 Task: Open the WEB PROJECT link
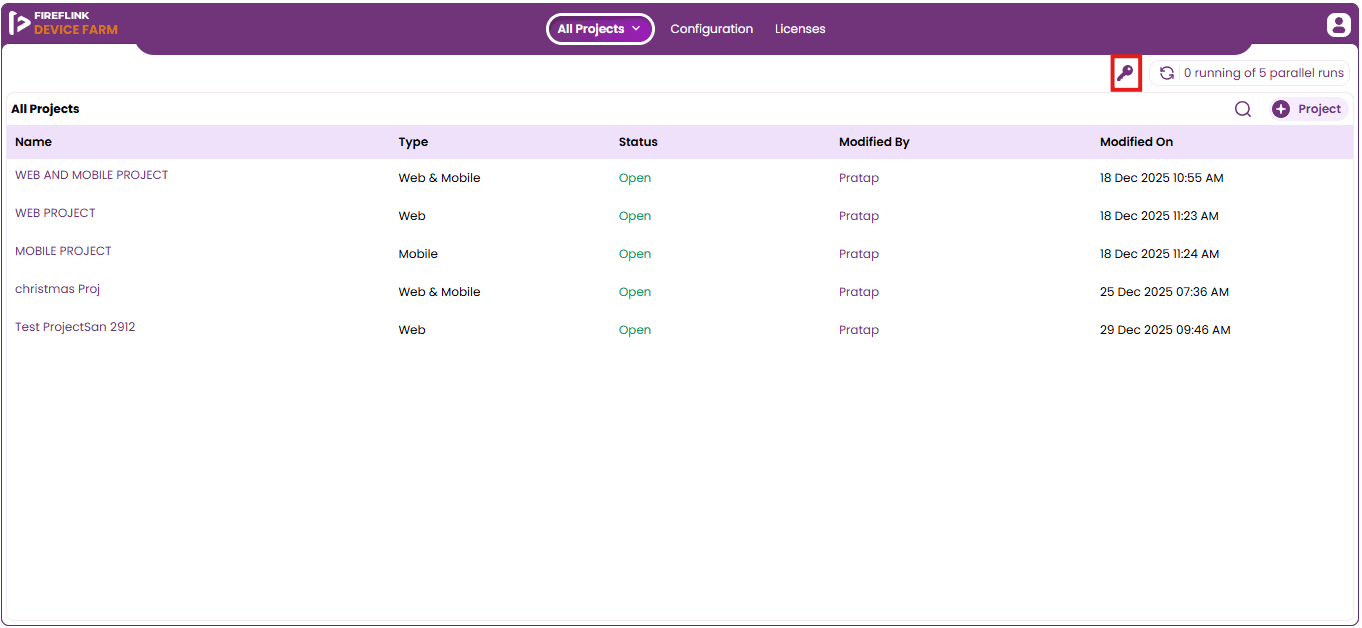point(55,213)
